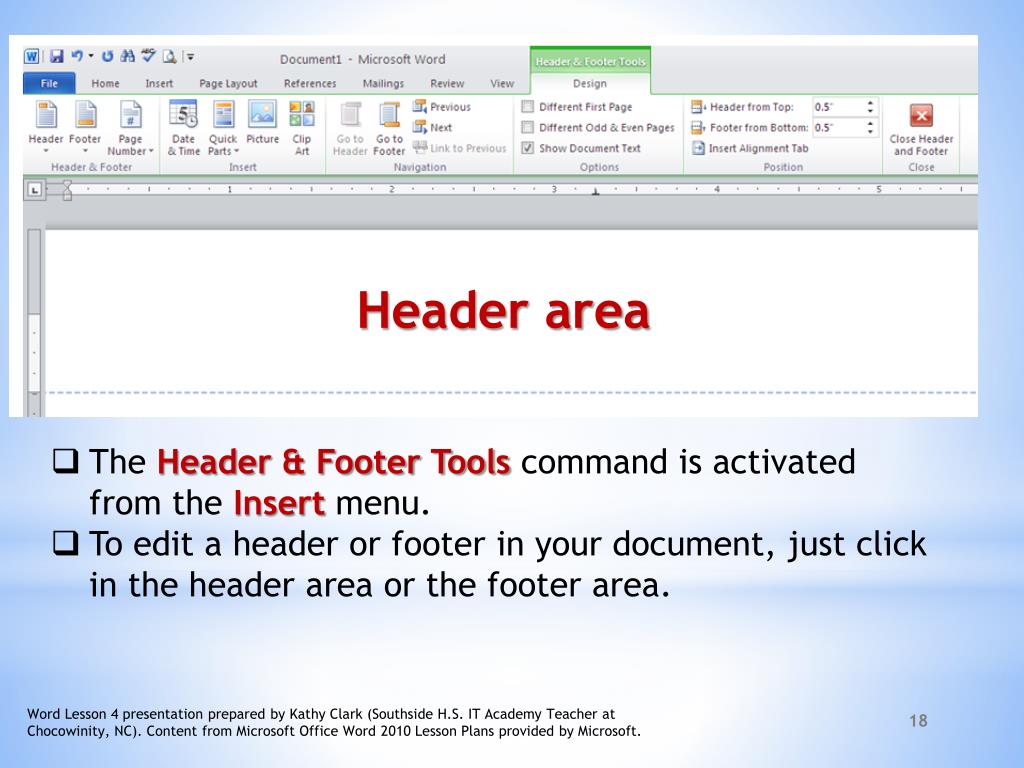Click Go to Footer button
The width and height of the screenshot is (1024, 768).
[x=389, y=129]
